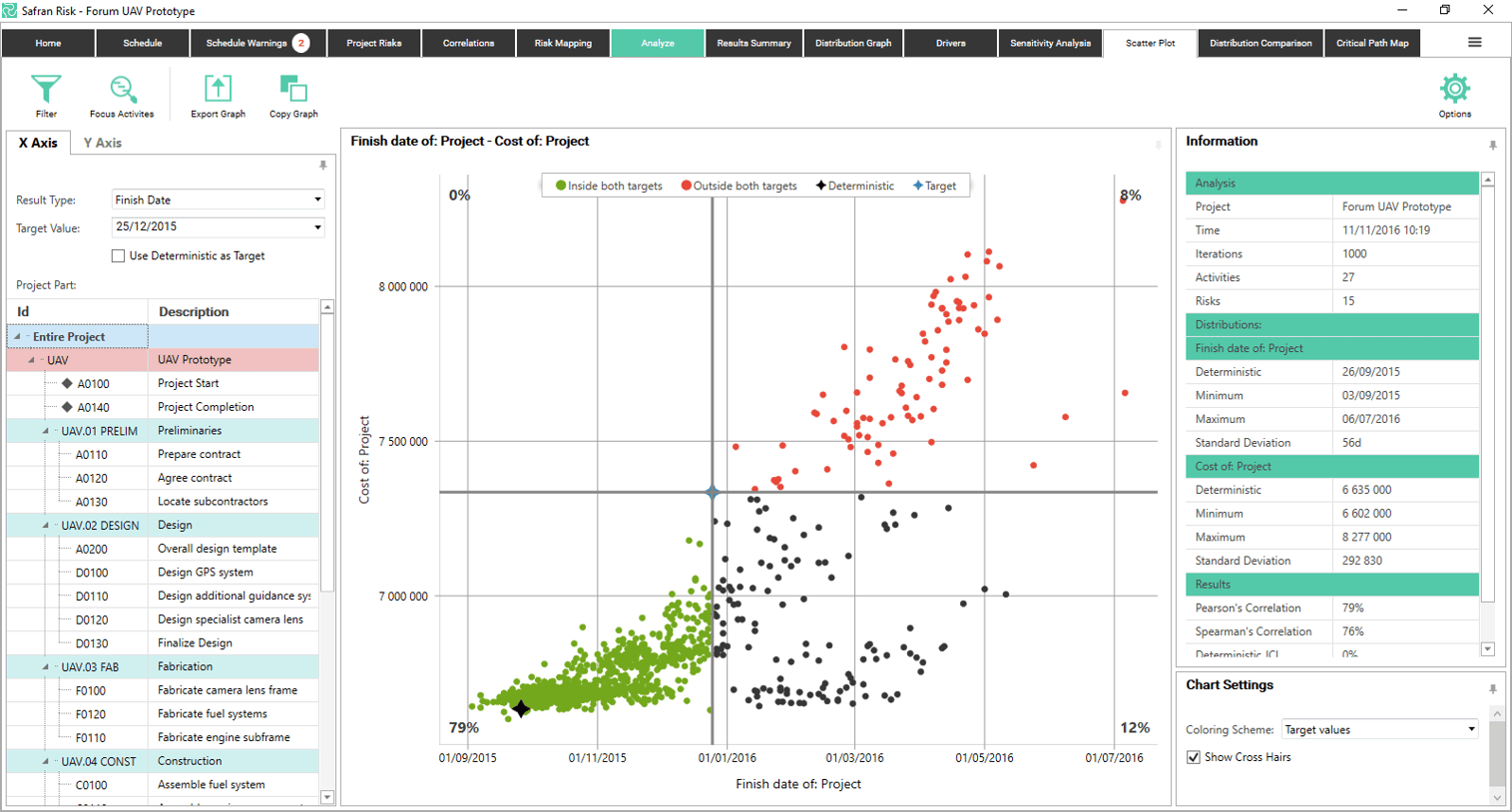The height and width of the screenshot is (812, 1512).
Task: Pin the Information panel
Action: pyautogui.click(x=1492, y=146)
